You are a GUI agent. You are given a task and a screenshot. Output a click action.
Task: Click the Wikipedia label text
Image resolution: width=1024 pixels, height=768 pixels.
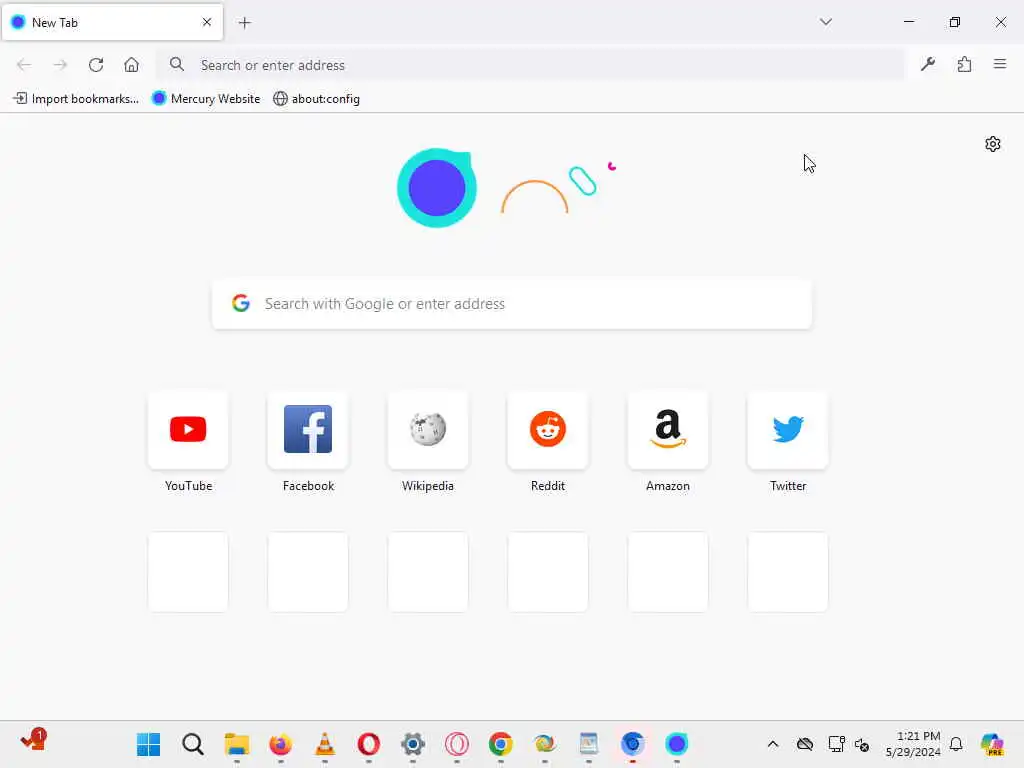(x=428, y=486)
